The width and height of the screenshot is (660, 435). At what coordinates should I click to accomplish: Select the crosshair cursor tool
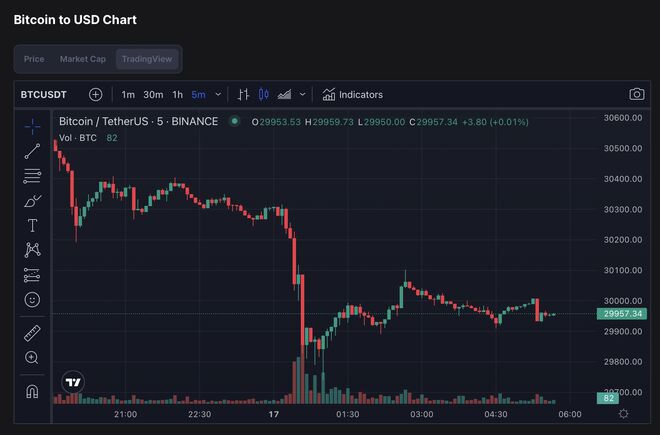point(32,126)
